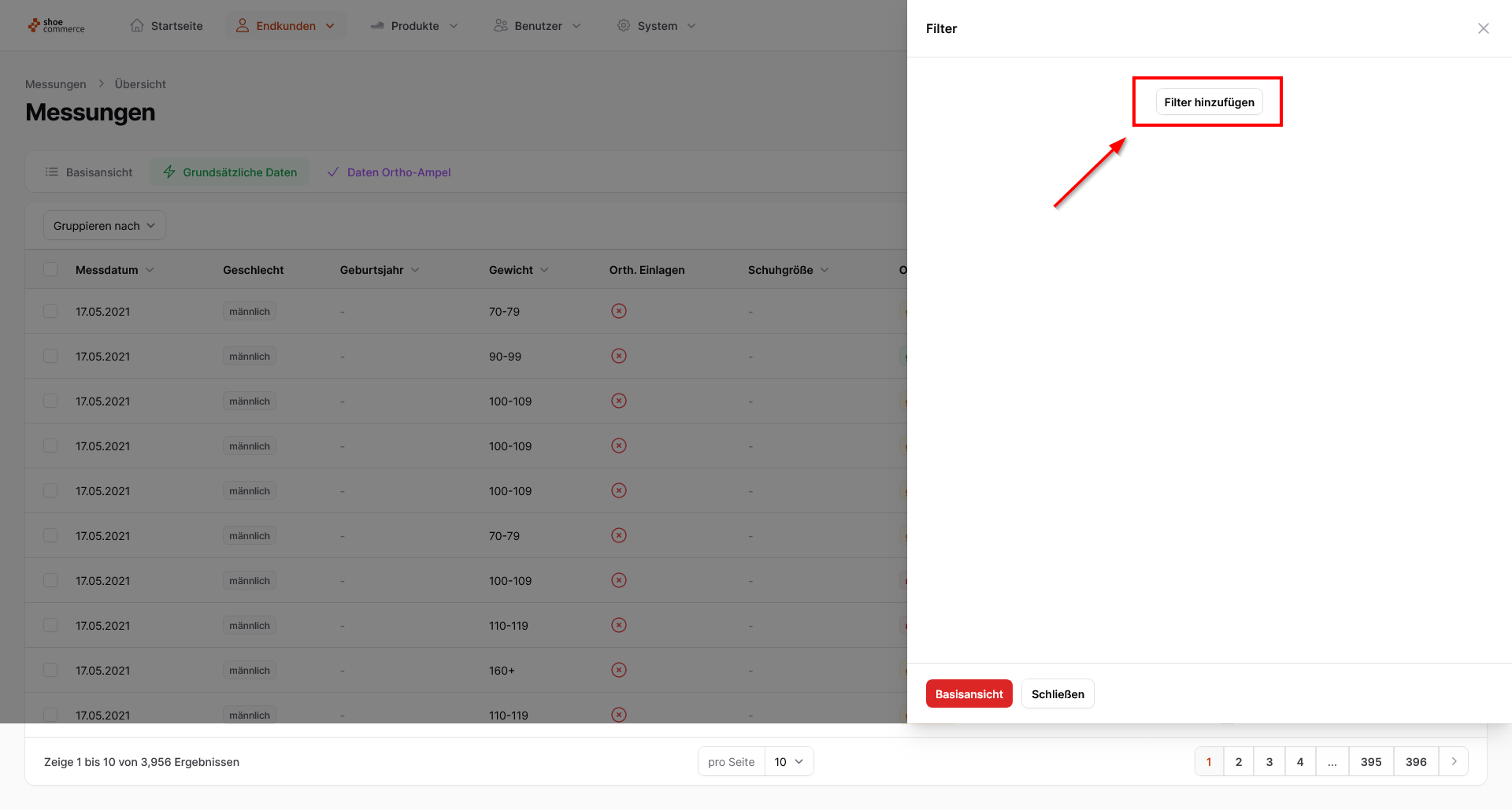Switch to Grundsätzliche Daten tab

click(230, 172)
